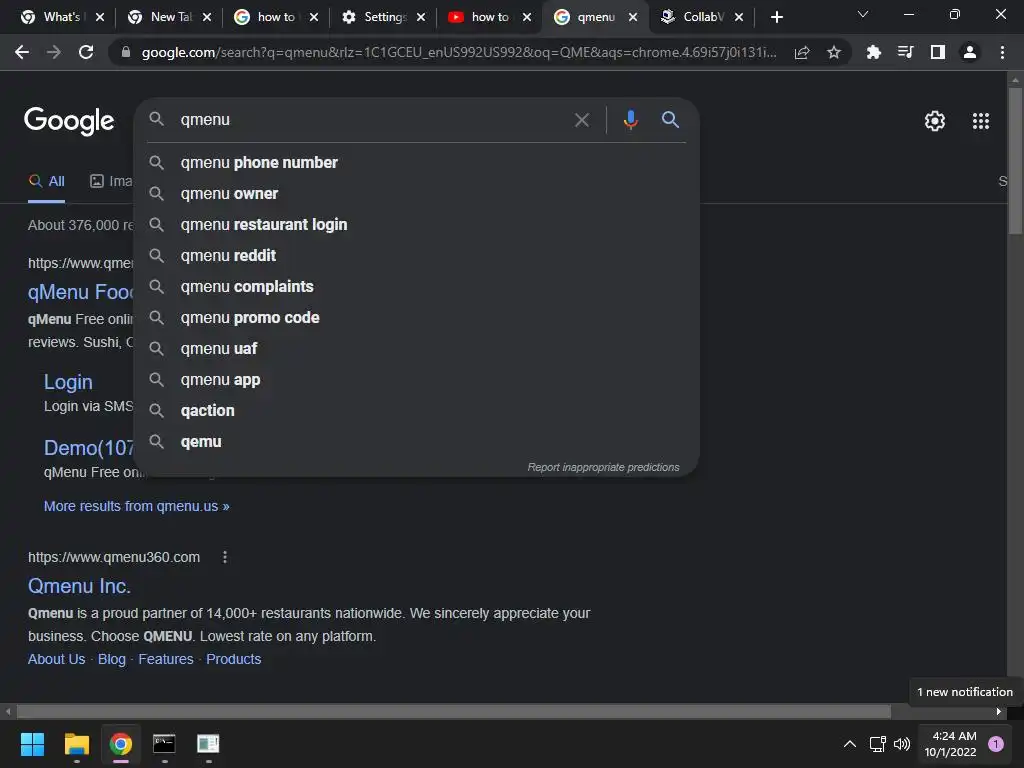Image resolution: width=1024 pixels, height=768 pixels.
Task: View site information lock icon
Action: pos(126,52)
